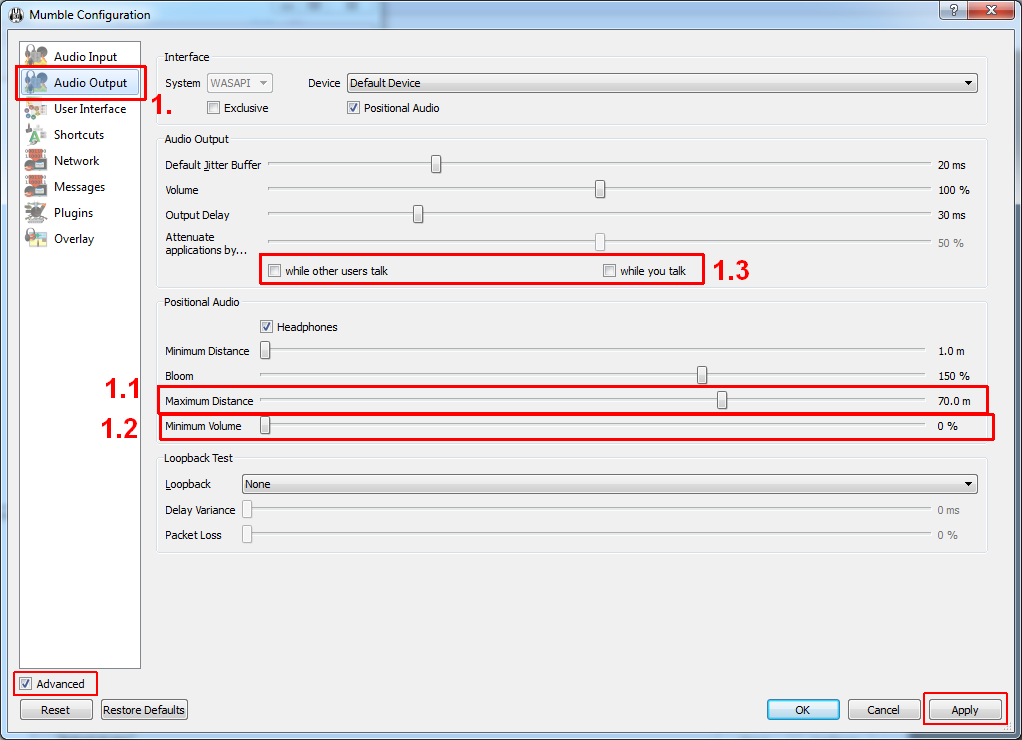
Task: Click the Default Jitter Buffer slider handle
Action: click(436, 164)
